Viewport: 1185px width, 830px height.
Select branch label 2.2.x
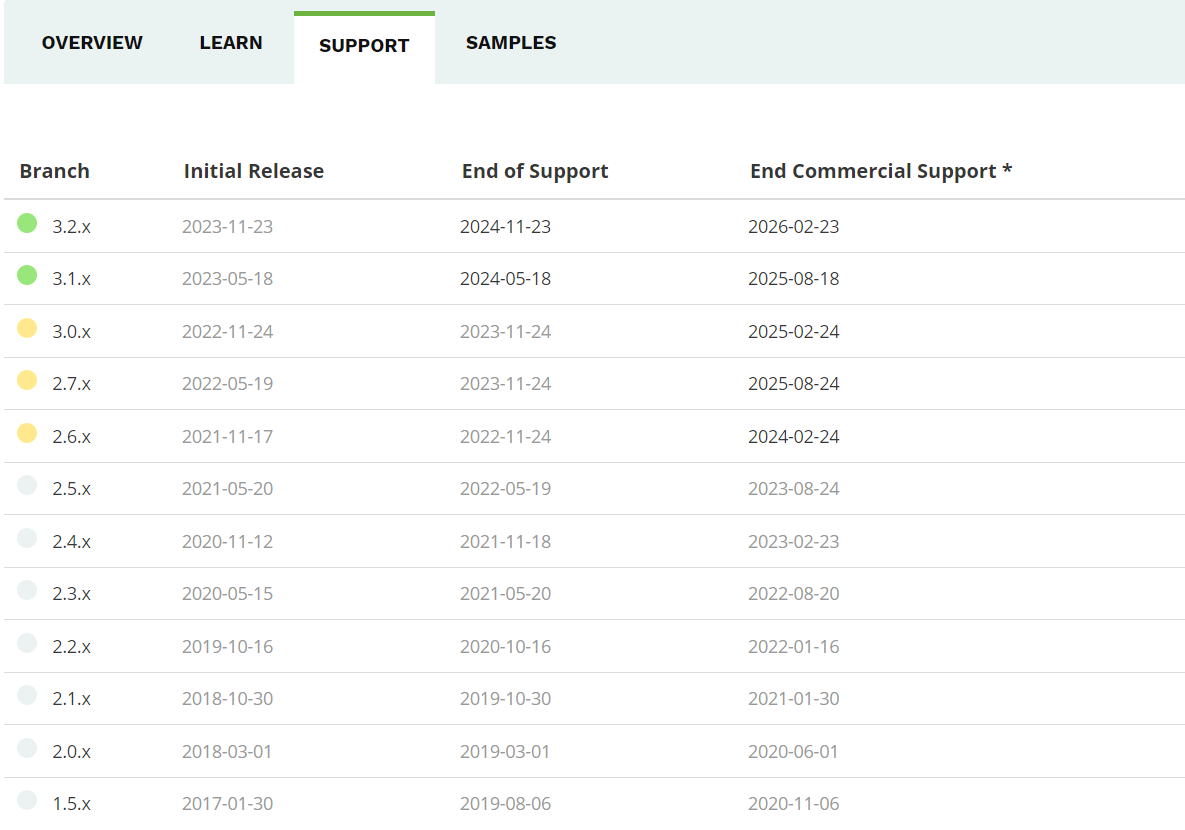tap(72, 647)
